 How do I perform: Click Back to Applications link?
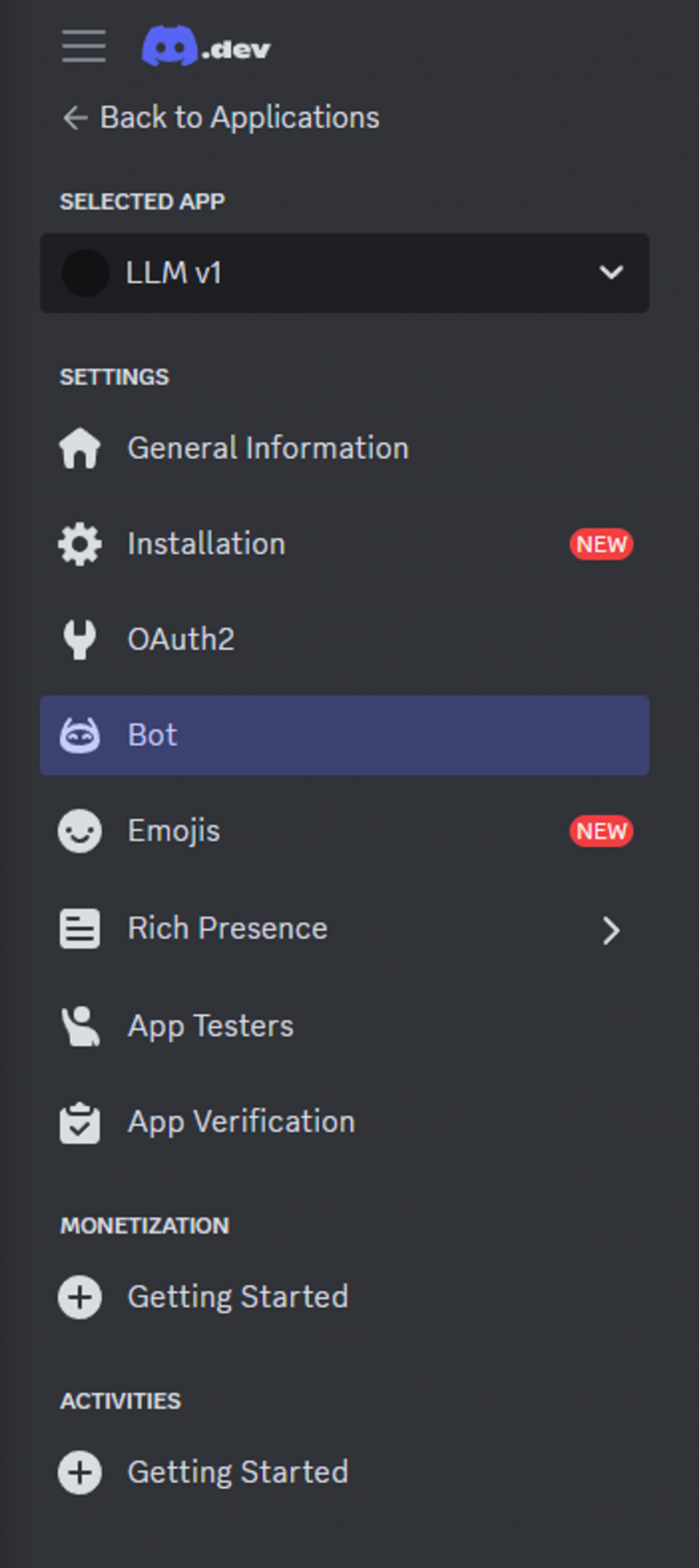point(239,117)
